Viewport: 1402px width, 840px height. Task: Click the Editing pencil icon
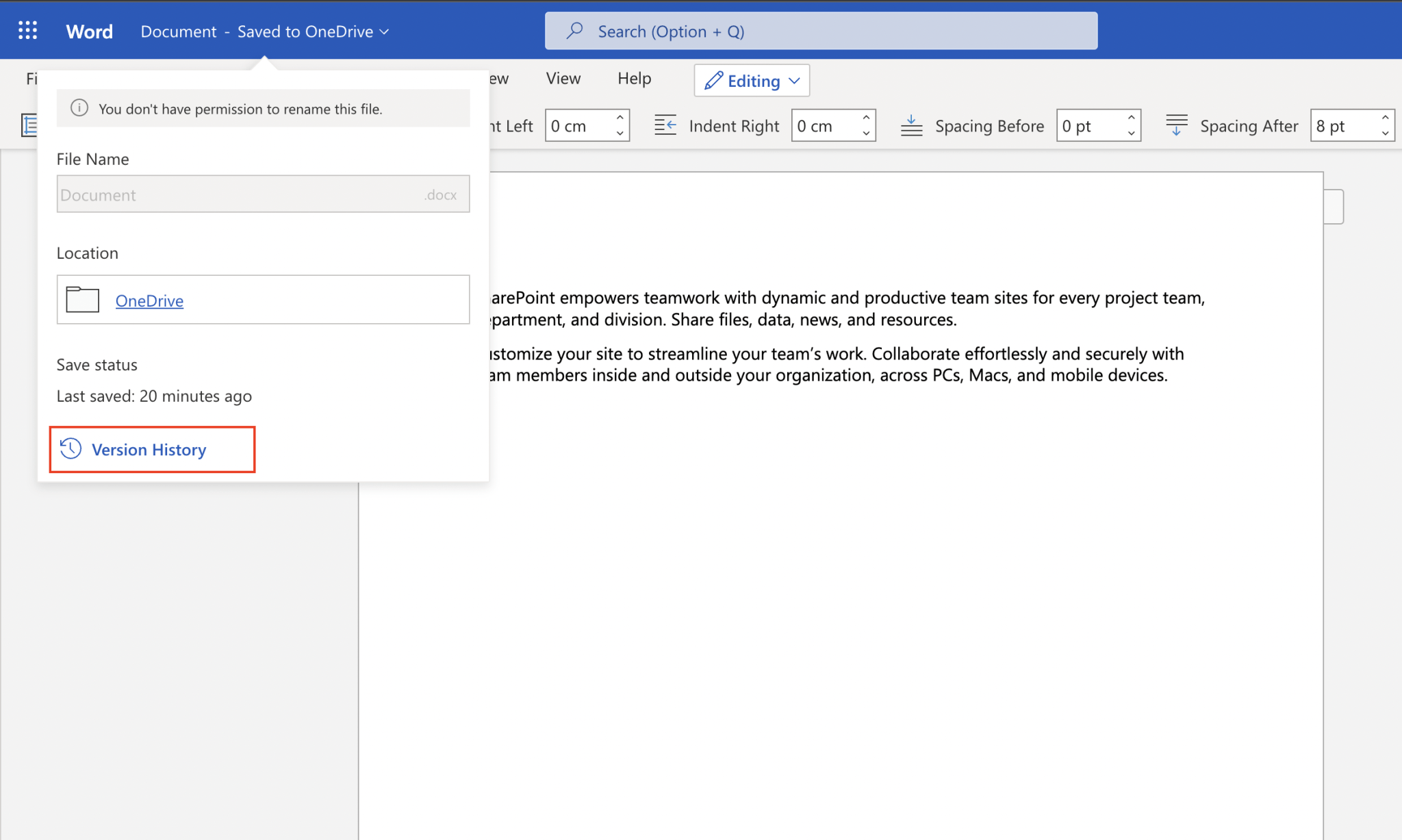(715, 80)
